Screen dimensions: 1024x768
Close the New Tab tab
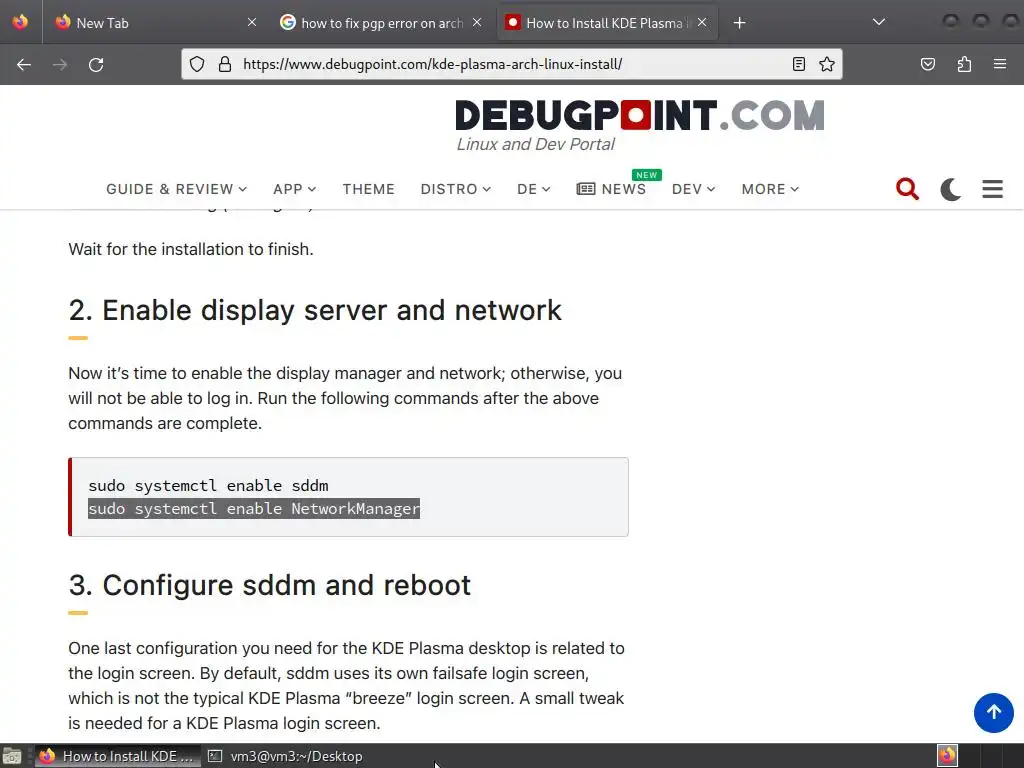pyautogui.click(x=251, y=23)
